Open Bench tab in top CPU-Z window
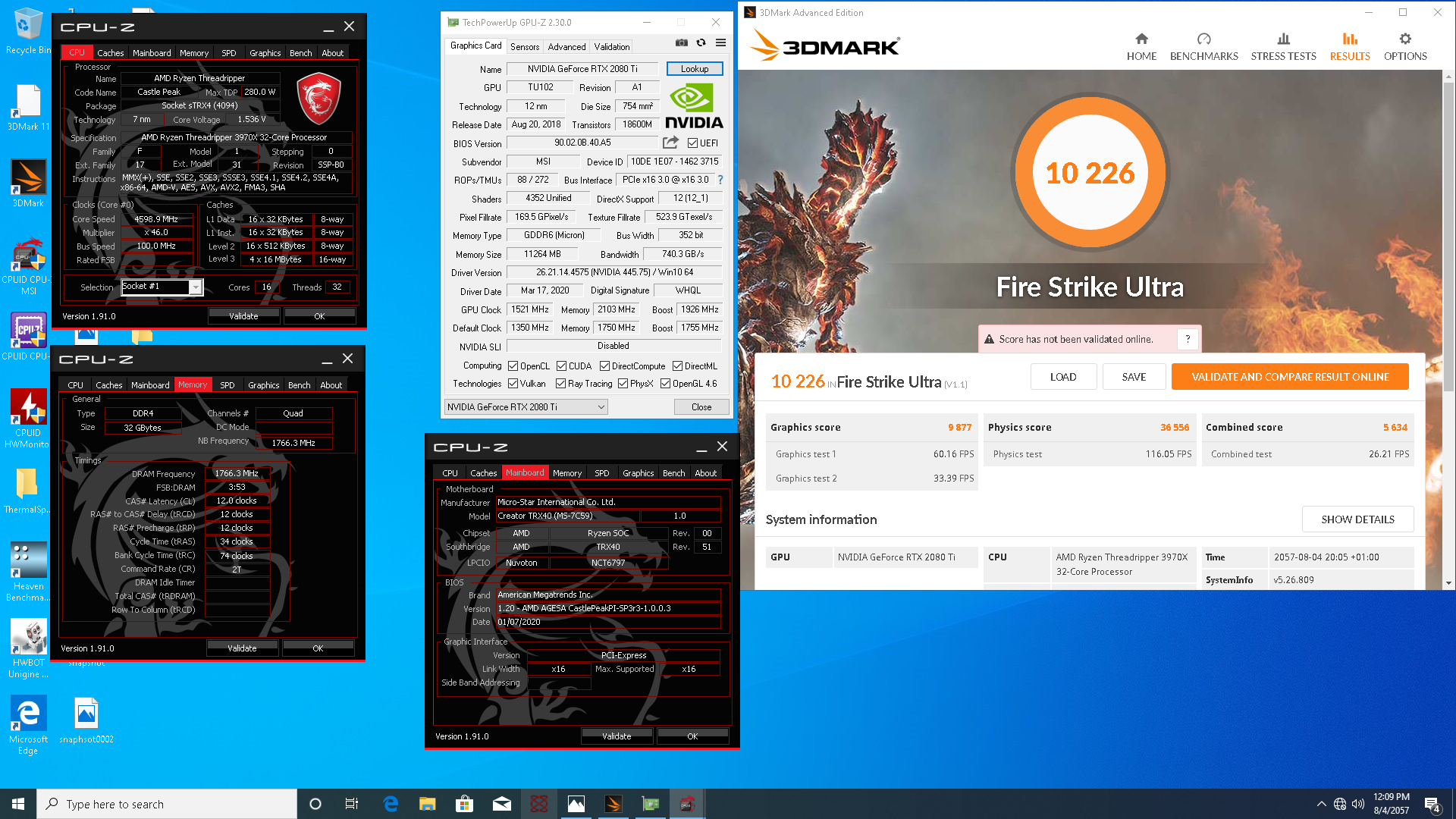 301,53
